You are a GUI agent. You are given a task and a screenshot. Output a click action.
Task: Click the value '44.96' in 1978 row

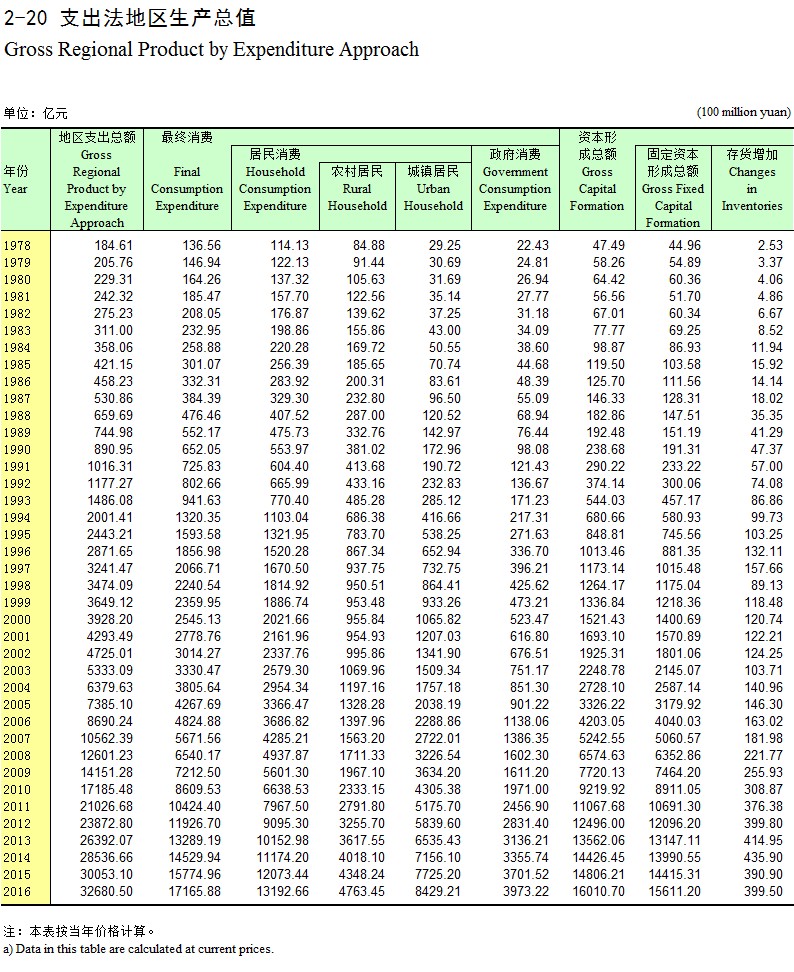(685, 245)
